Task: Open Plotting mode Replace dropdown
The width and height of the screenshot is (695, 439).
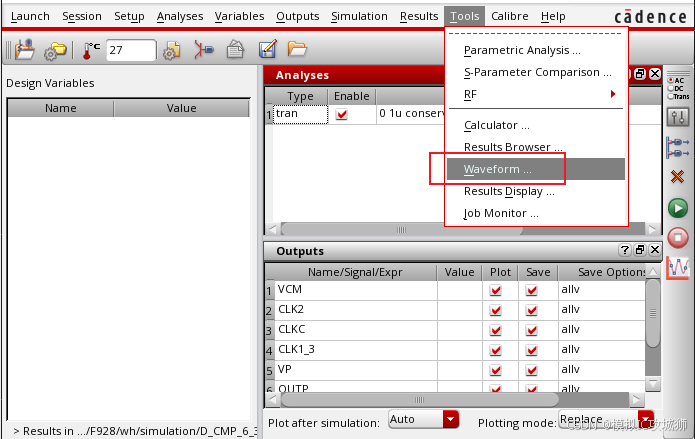Action: pos(646,419)
